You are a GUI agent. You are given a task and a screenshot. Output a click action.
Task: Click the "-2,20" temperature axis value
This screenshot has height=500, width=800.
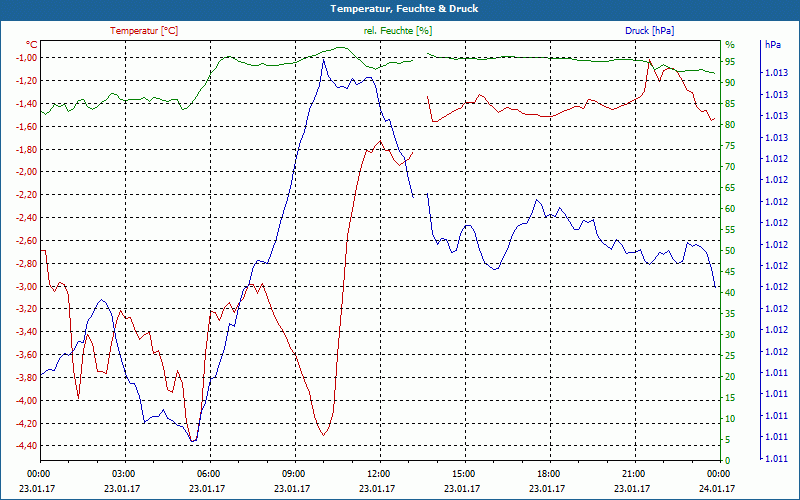(x=27, y=194)
